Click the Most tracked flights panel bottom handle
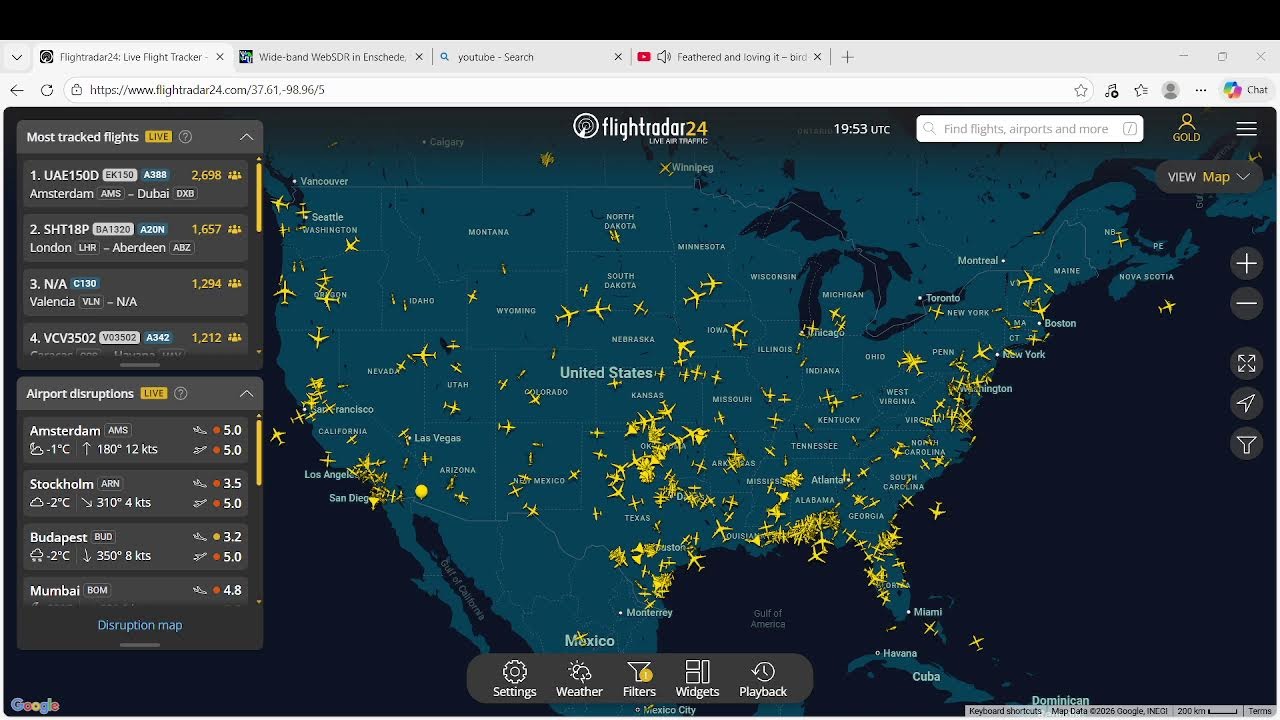1280x720 pixels. [140, 365]
